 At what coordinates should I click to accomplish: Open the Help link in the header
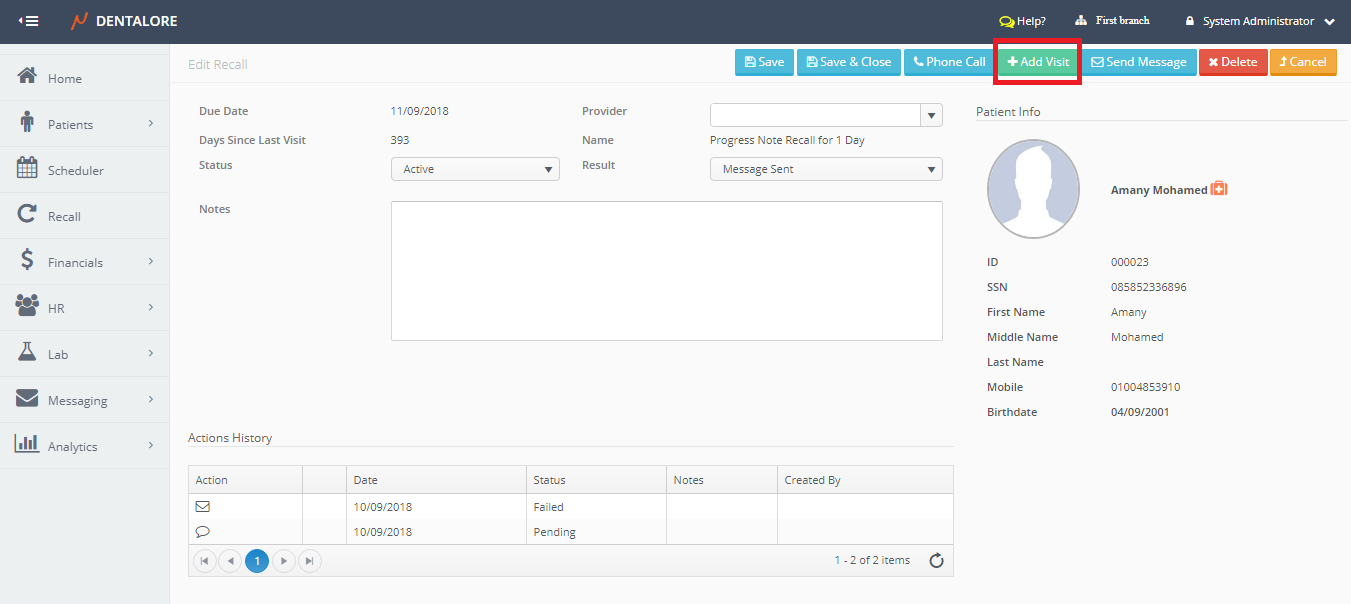click(x=1022, y=21)
